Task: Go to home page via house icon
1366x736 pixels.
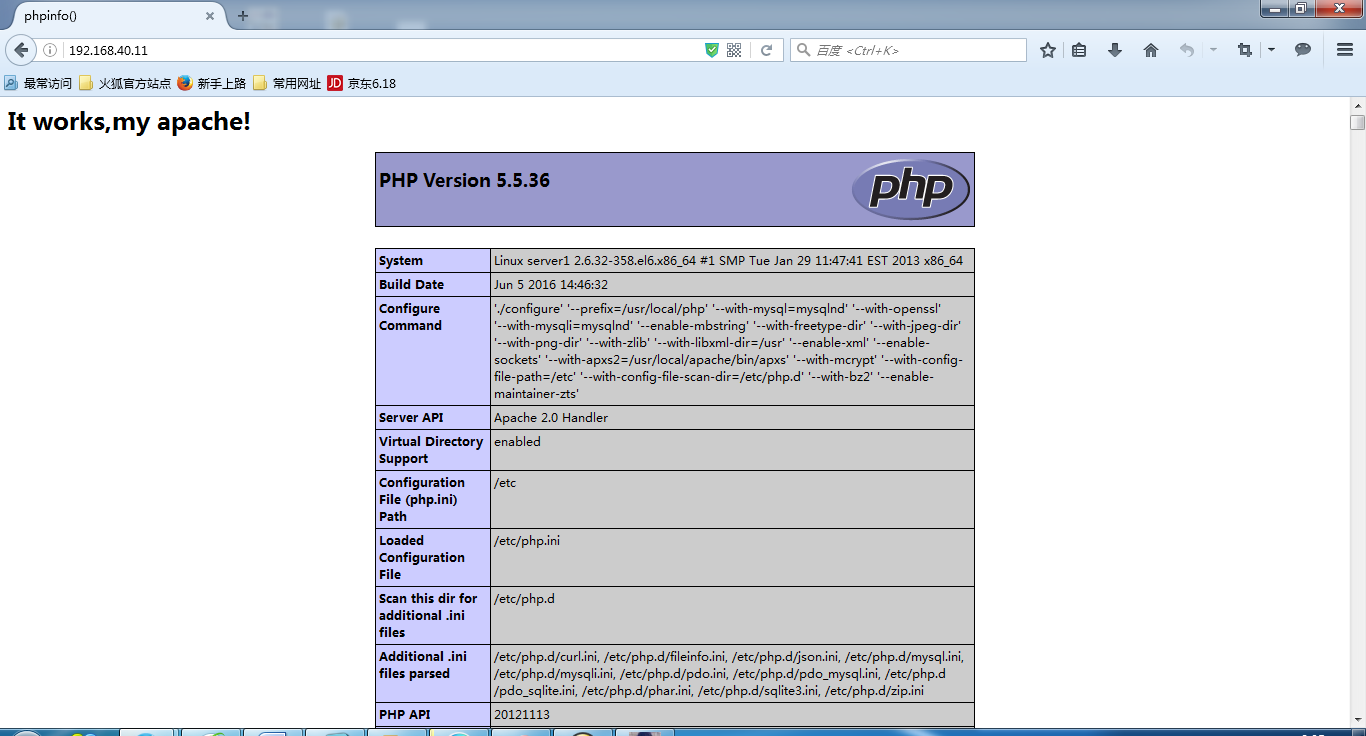Action: click(1151, 50)
